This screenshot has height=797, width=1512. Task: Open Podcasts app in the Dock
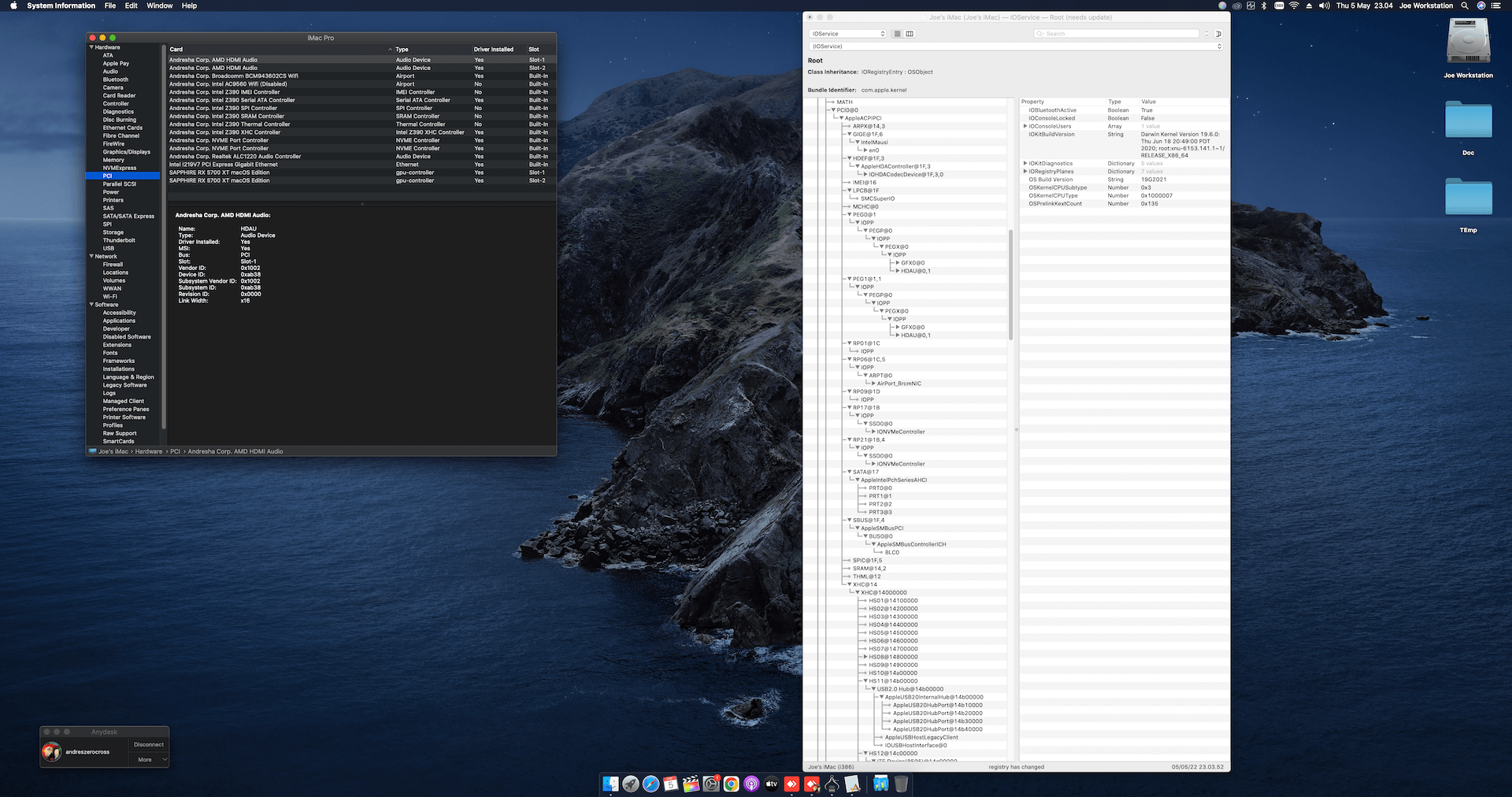coord(751,784)
